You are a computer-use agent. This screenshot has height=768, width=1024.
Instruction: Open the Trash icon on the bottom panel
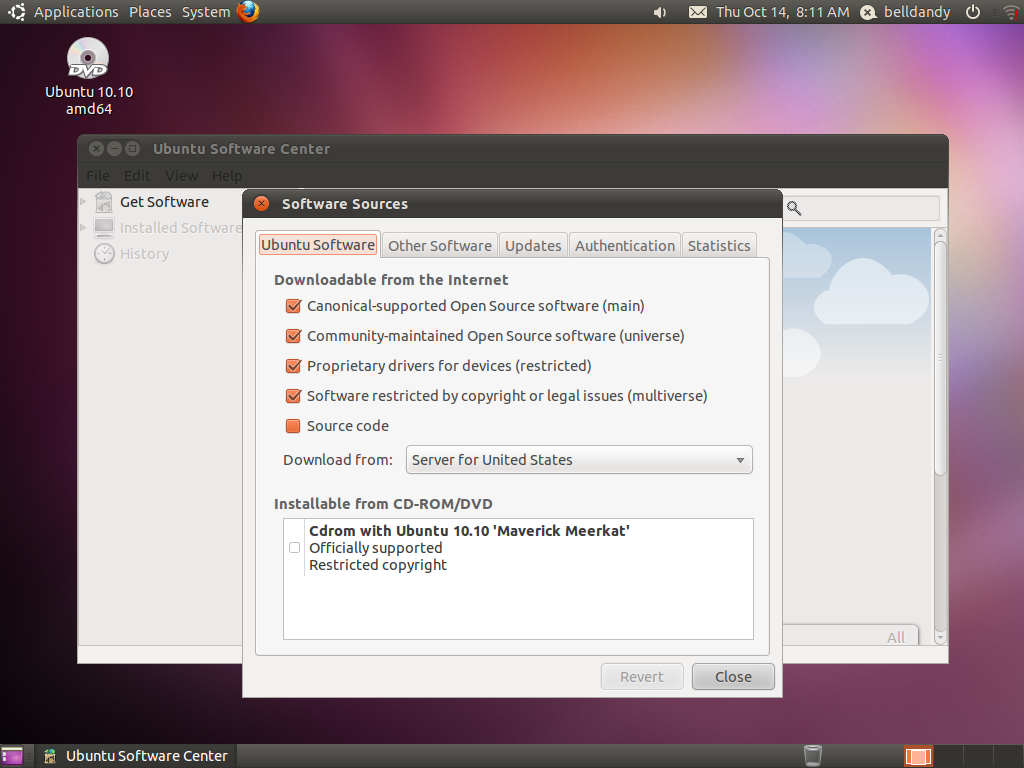[x=812, y=755]
